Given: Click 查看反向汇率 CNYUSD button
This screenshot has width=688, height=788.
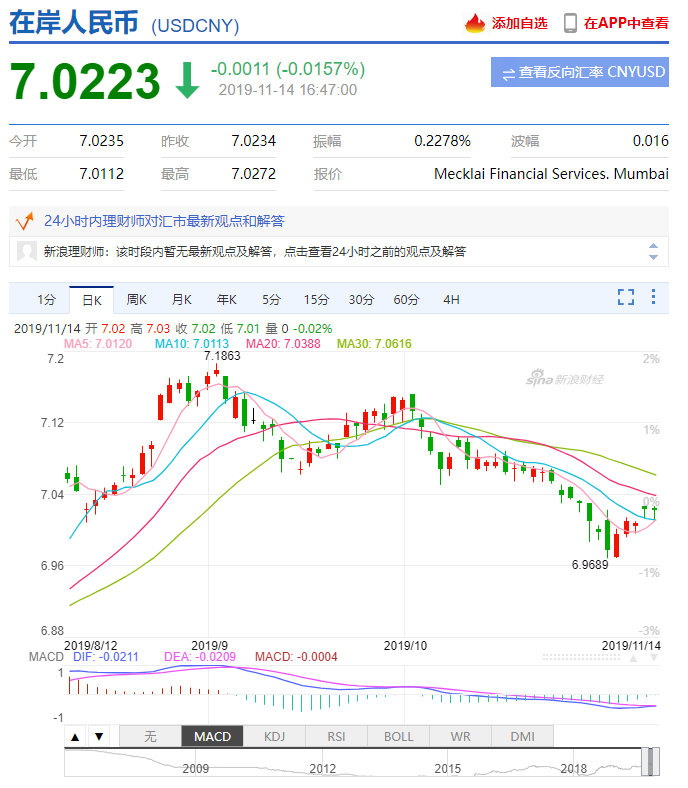Looking at the screenshot, I should tap(580, 72).
